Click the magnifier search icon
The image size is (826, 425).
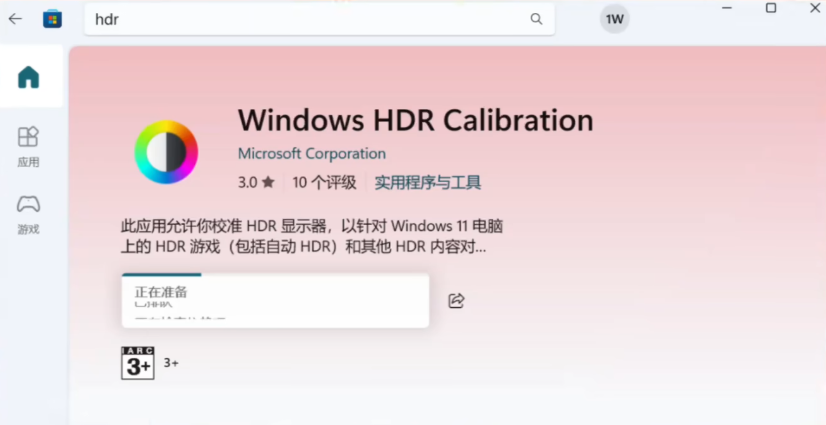(x=536, y=19)
